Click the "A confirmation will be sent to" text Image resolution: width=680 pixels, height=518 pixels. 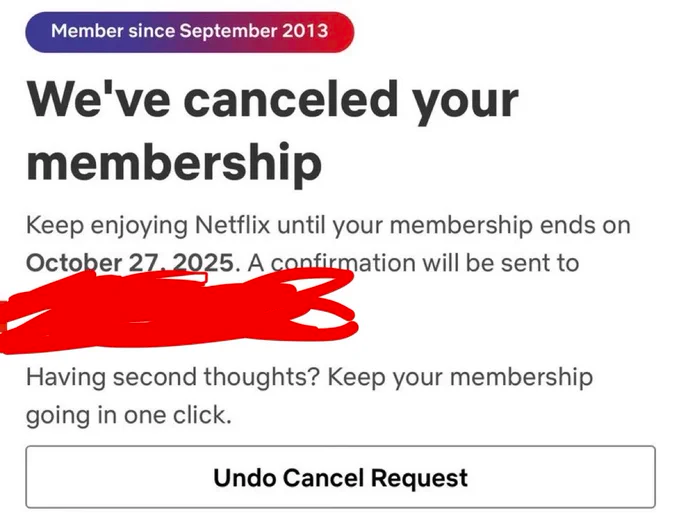[414, 263]
